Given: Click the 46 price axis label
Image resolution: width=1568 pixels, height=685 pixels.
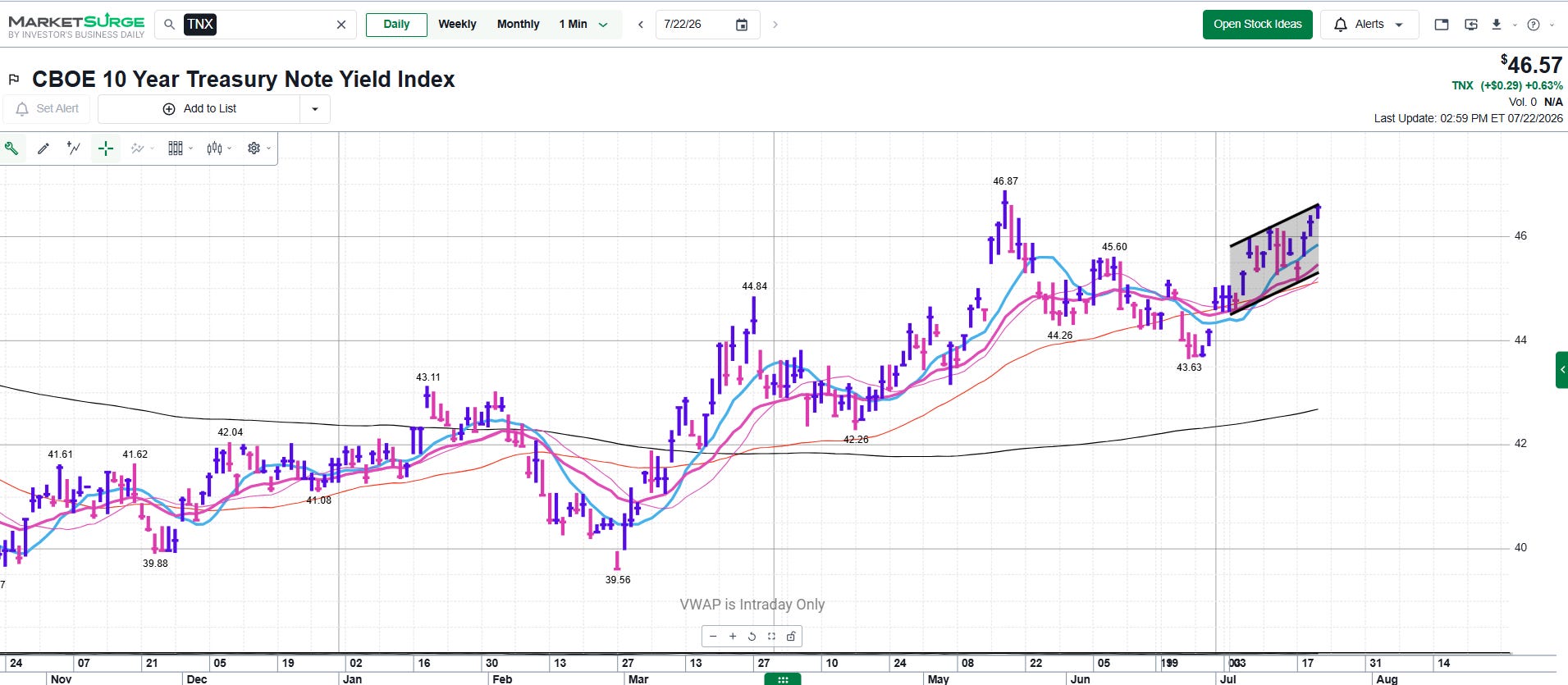Looking at the screenshot, I should [1520, 236].
